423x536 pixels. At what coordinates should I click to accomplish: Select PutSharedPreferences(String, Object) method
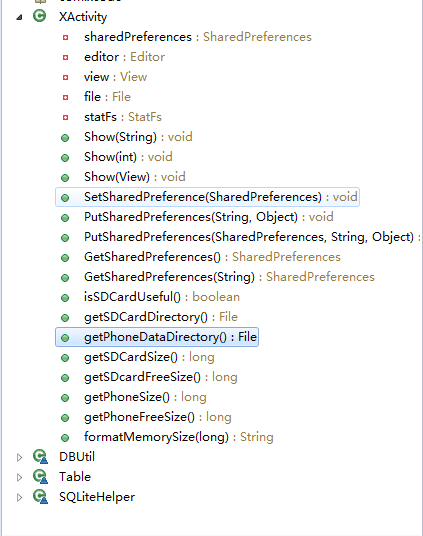coord(209,217)
